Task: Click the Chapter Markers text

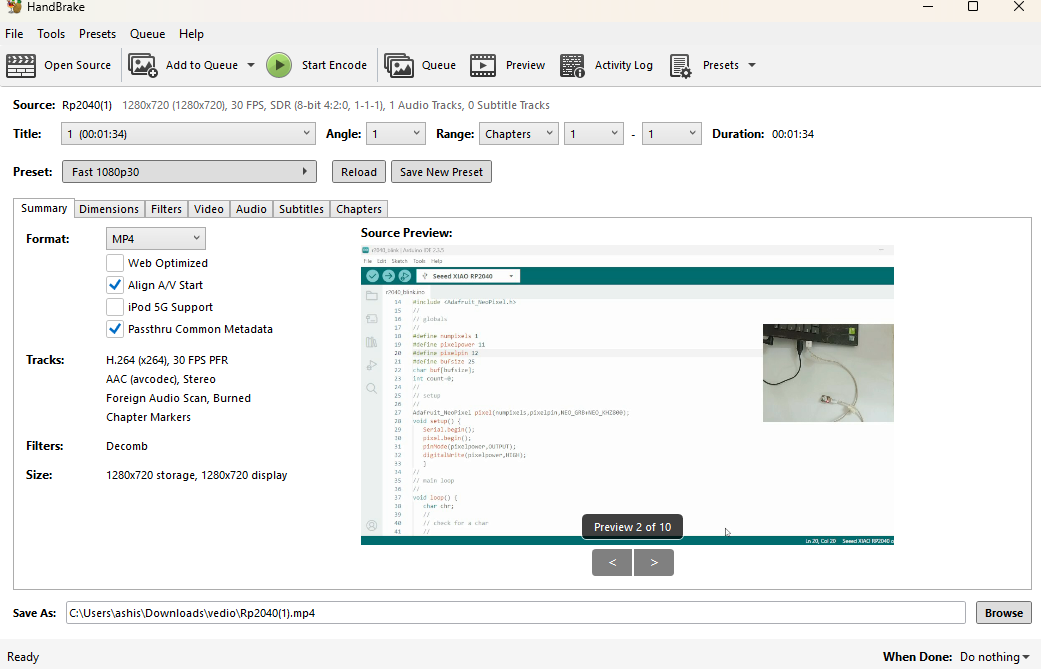Action: (x=149, y=417)
